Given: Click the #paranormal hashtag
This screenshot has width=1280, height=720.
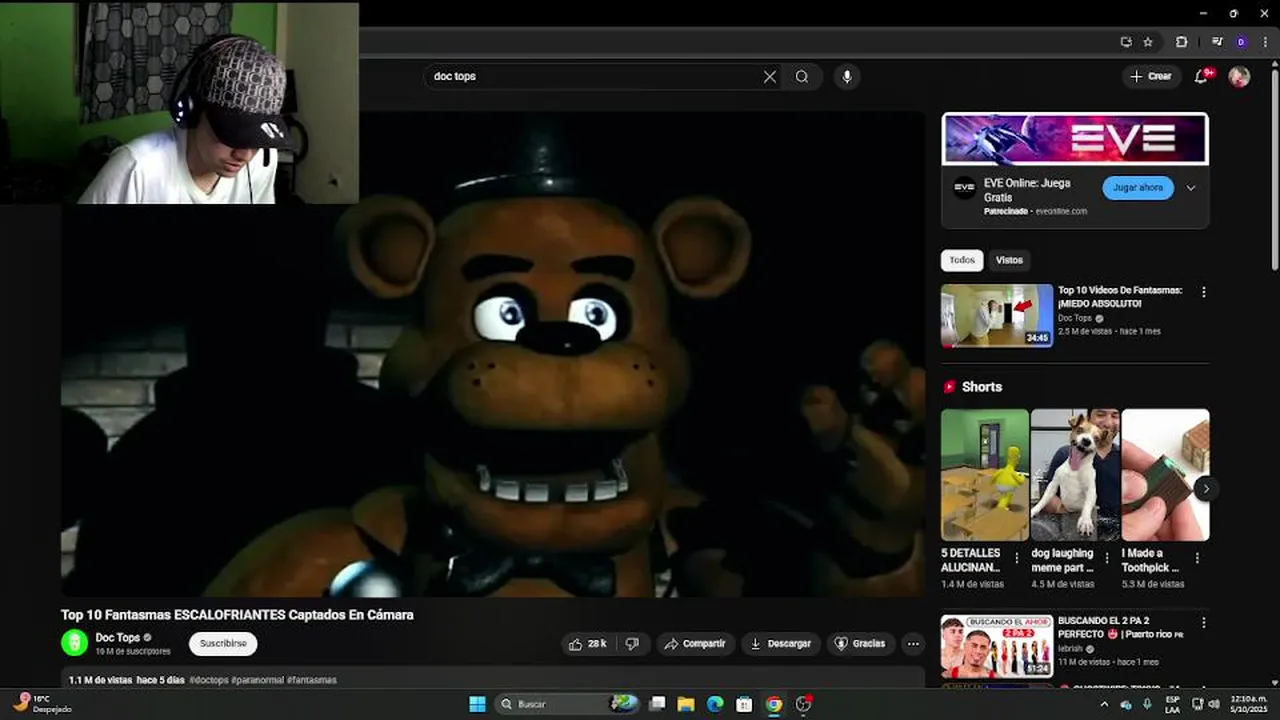Looking at the screenshot, I should click(x=258, y=680).
